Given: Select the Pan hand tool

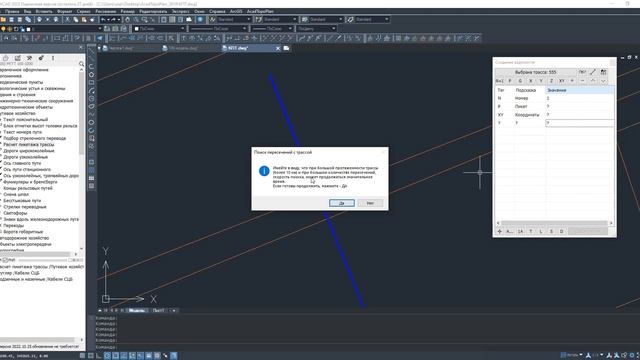Looking at the screenshot, I should tap(128, 20).
